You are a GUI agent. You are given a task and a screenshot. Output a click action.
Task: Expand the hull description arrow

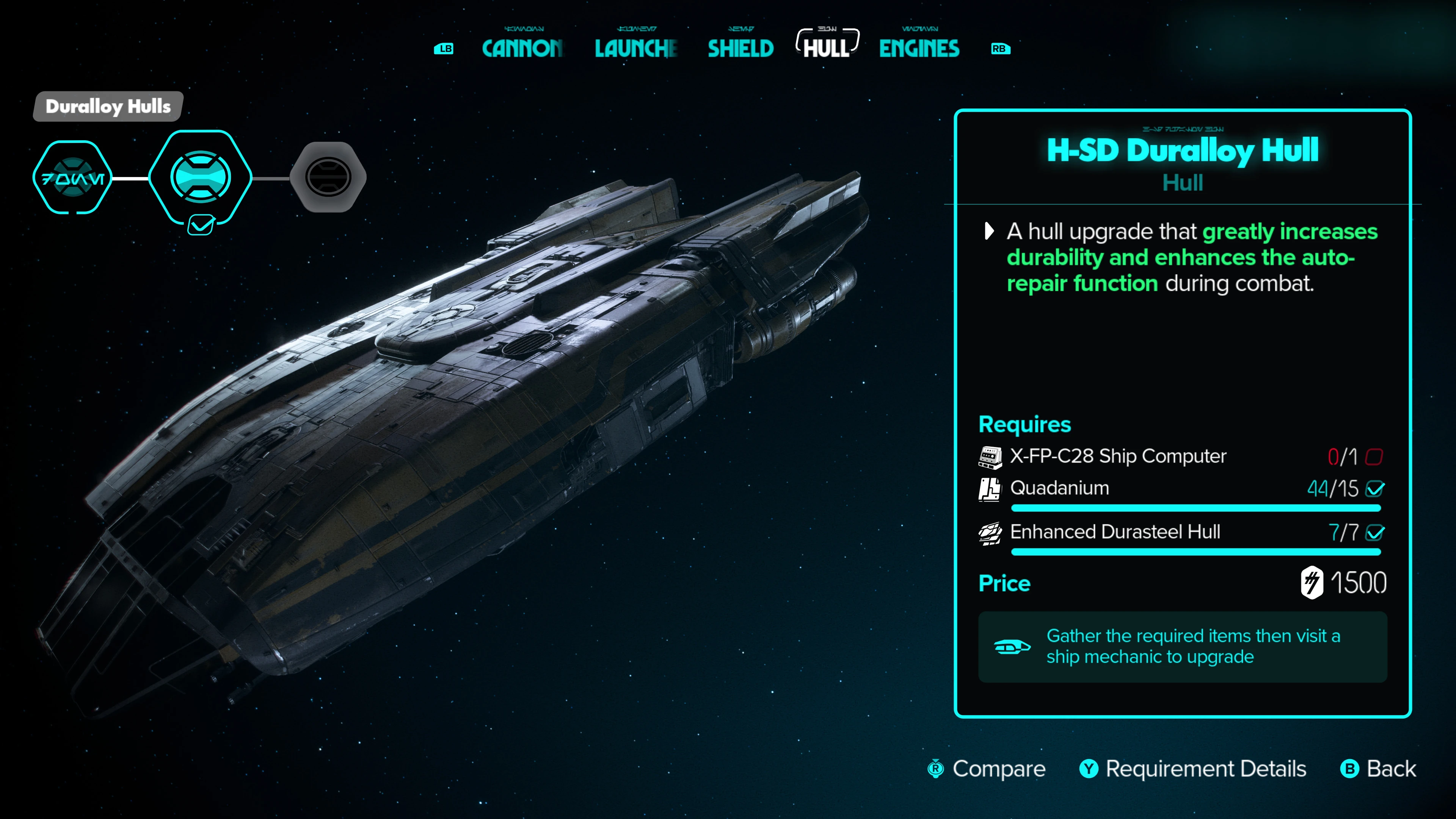point(988,231)
